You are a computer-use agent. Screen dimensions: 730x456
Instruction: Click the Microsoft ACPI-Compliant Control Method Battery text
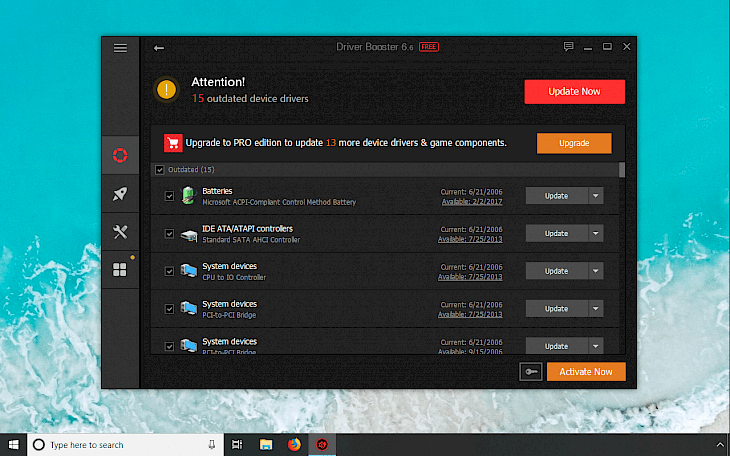(x=279, y=202)
